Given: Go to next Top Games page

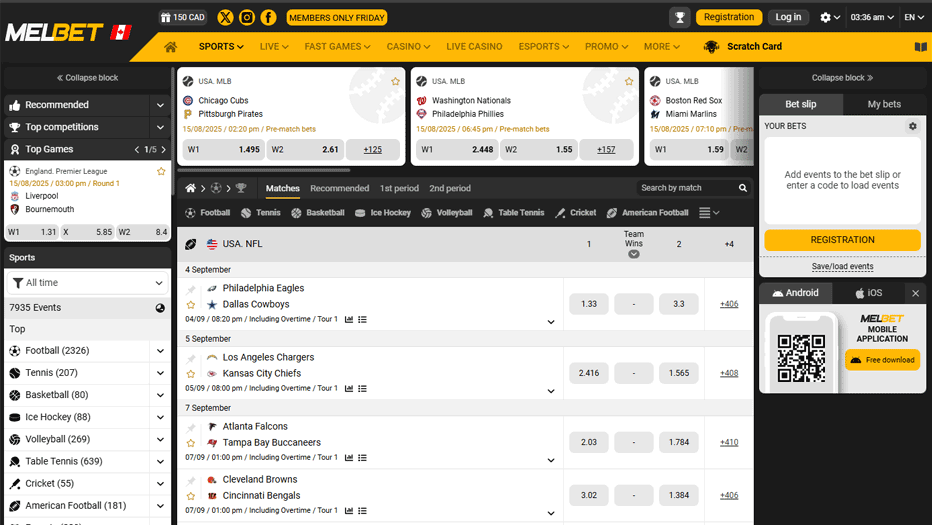Looking at the screenshot, I should coord(163,149).
